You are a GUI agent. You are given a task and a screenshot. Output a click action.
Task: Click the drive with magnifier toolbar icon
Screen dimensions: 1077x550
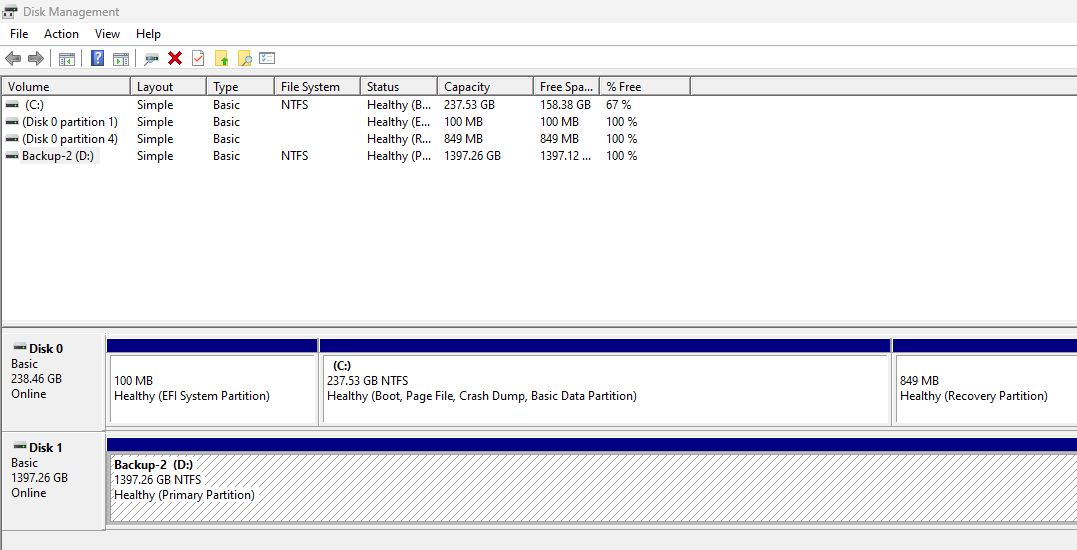pos(151,59)
